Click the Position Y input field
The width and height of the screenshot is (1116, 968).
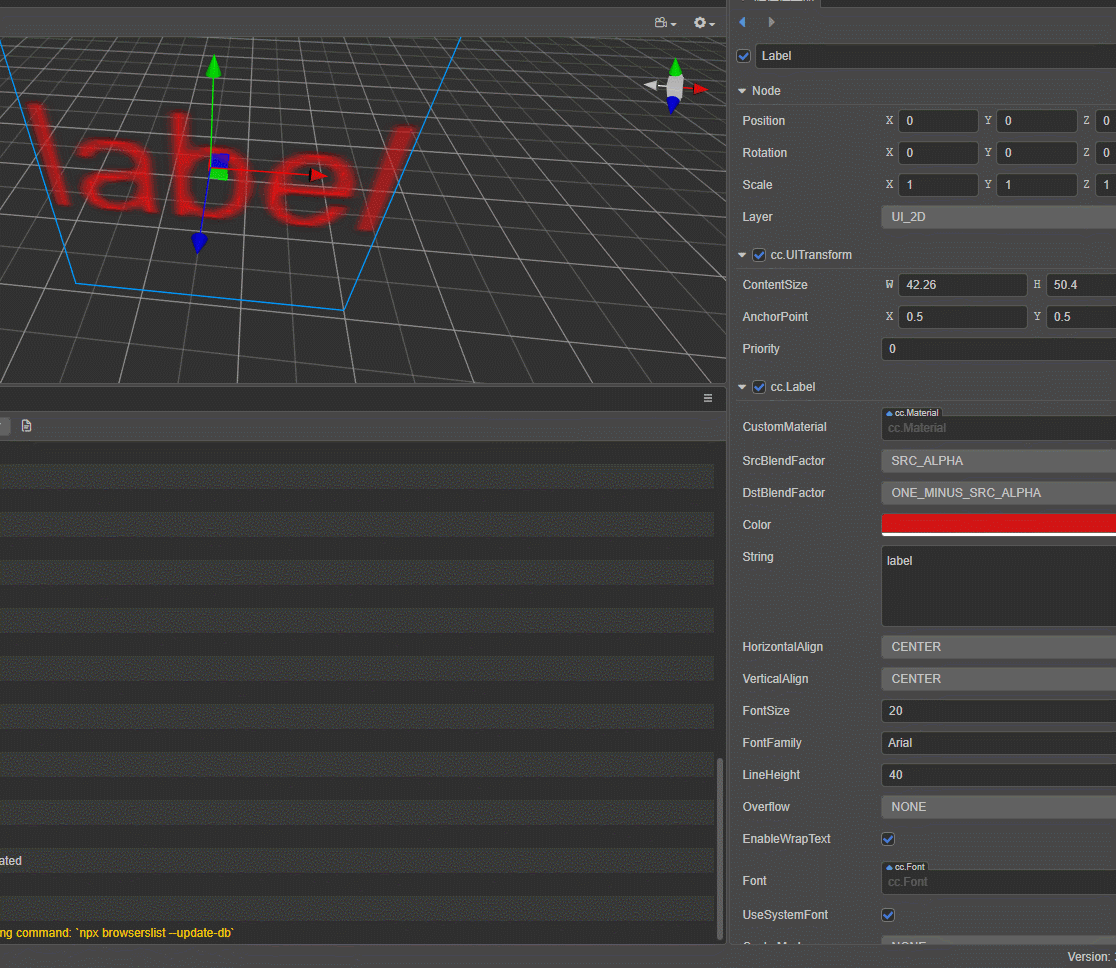(x=1036, y=121)
